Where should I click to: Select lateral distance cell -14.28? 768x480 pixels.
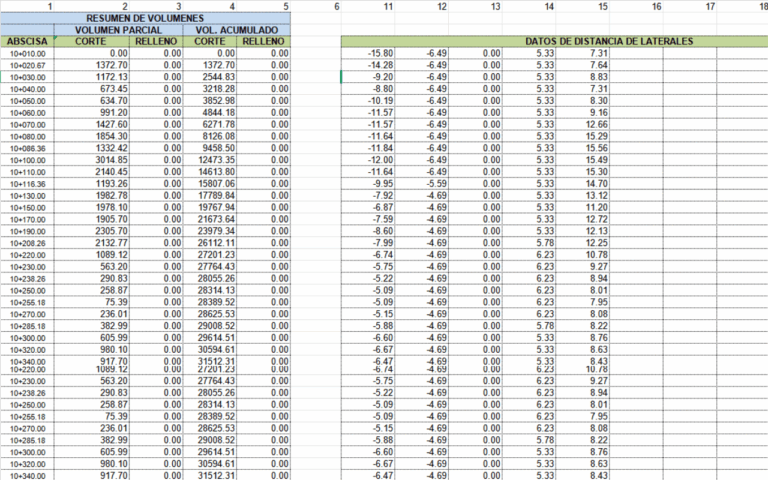tap(368, 65)
